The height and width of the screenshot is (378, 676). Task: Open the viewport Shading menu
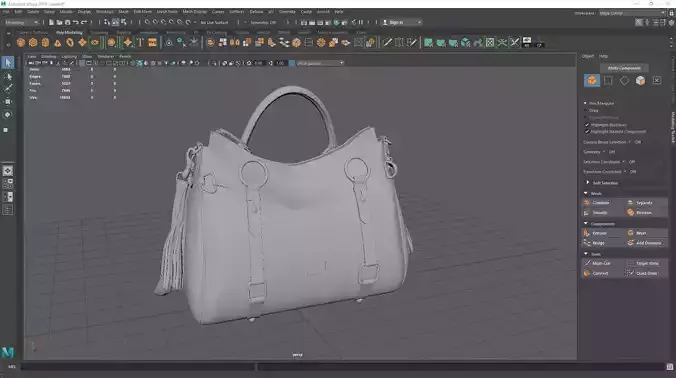coord(49,56)
